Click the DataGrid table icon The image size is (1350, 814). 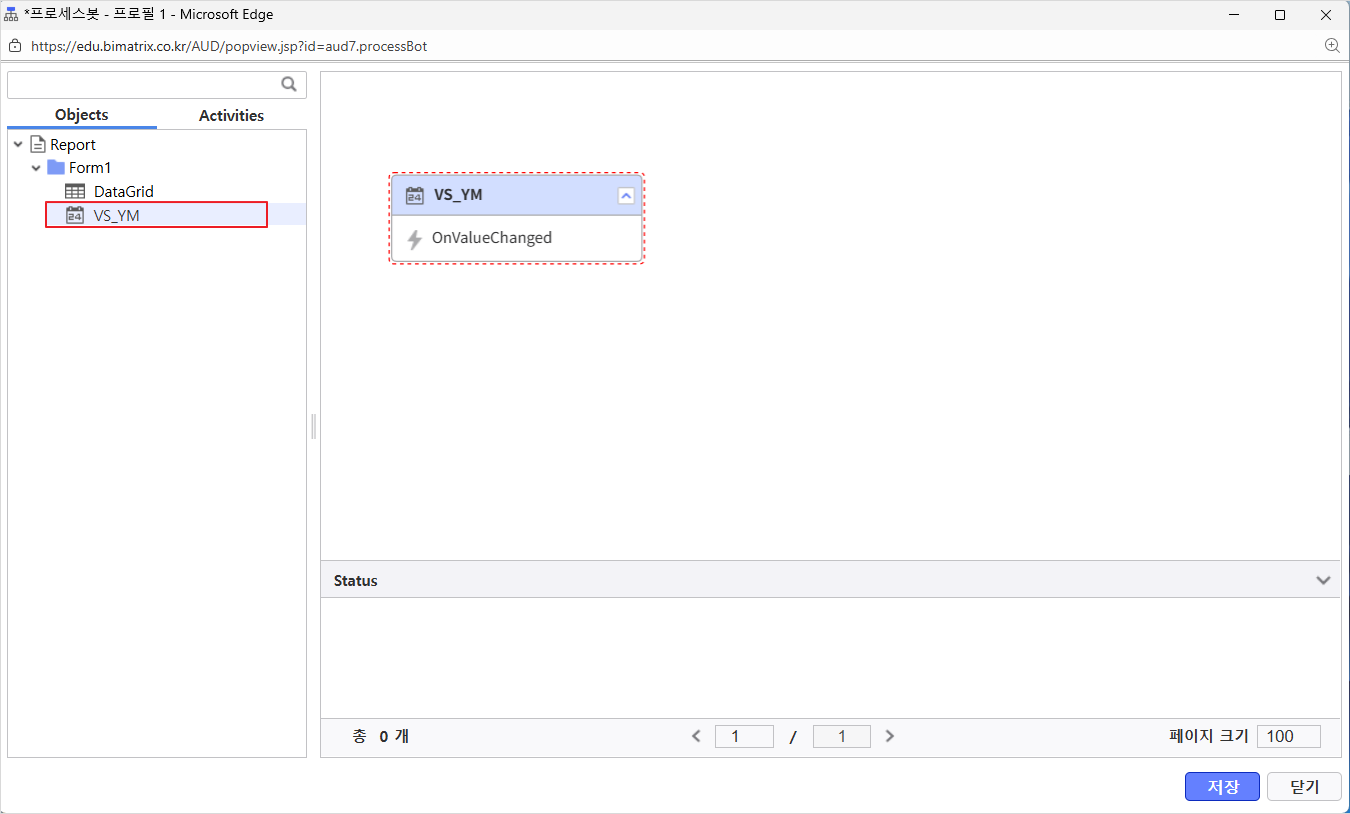(x=75, y=191)
